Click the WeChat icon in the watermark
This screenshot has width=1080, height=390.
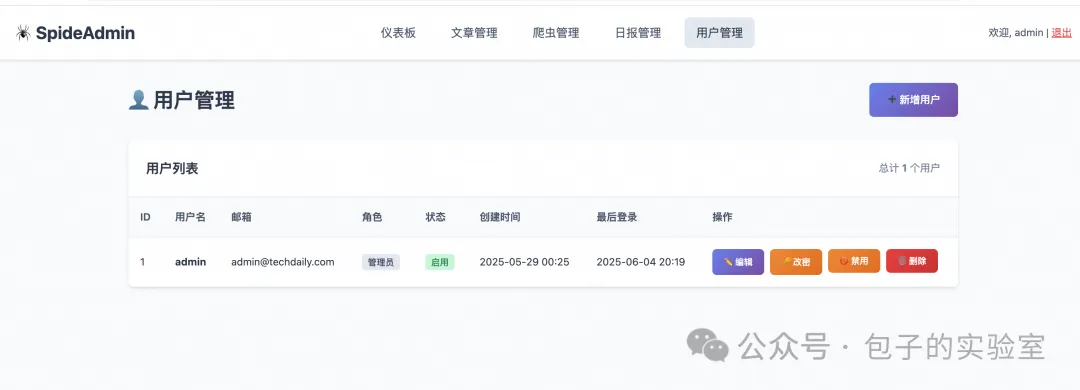click(707, 345)
